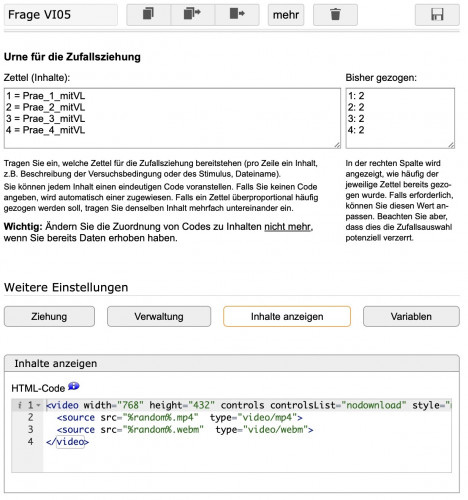Click the line '4 = Prae_4_mitVL'
The width and height of the screenshot is (468, 500).
tap(45, 130)
